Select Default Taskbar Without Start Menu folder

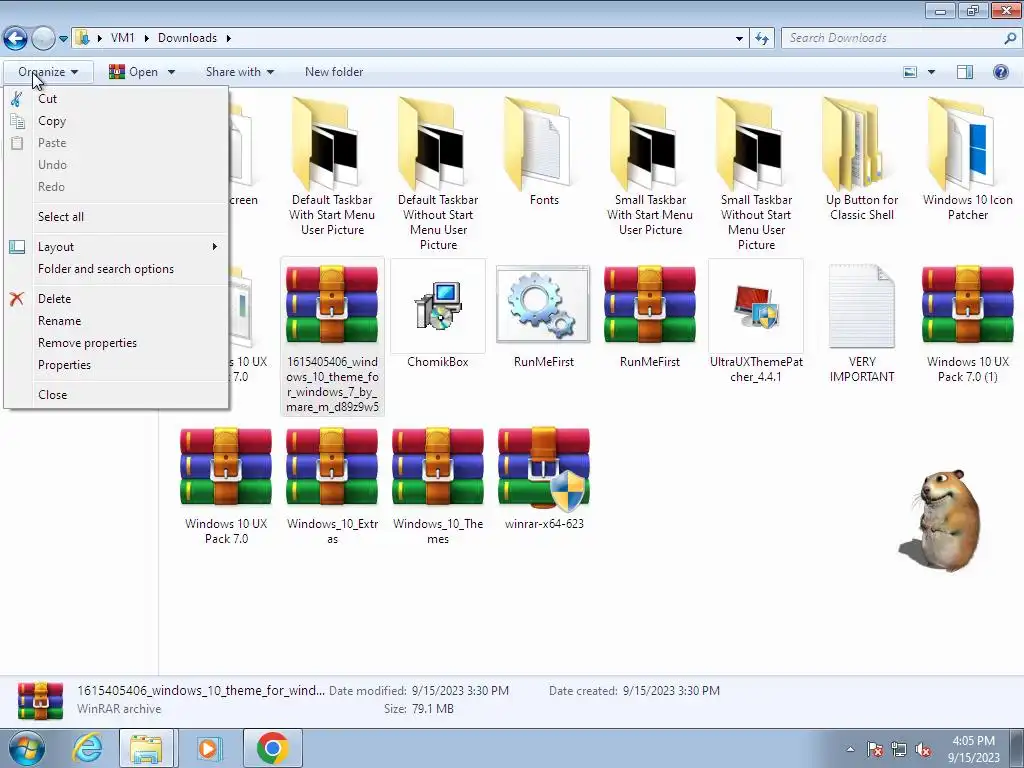pyautogui.click(x=438, y=174)
